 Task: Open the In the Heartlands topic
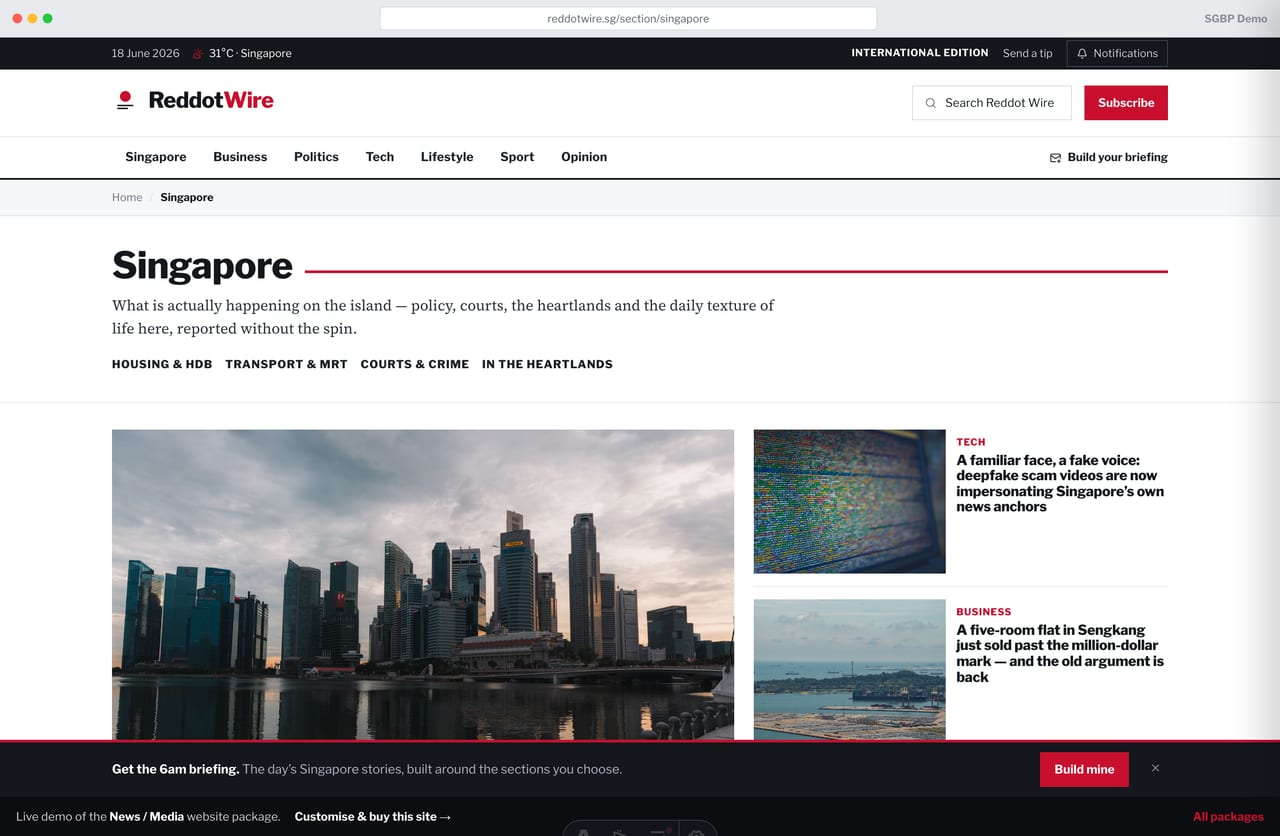[x=547, y=364]
